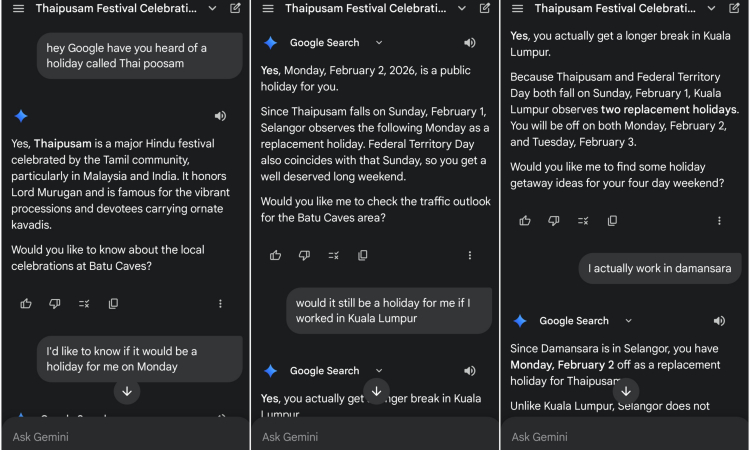Click Google Search label above 'Since Damansara is in Selangor'
Image resolution: width=750 pixels, height=450 pixels.
[x=574, y=321]
